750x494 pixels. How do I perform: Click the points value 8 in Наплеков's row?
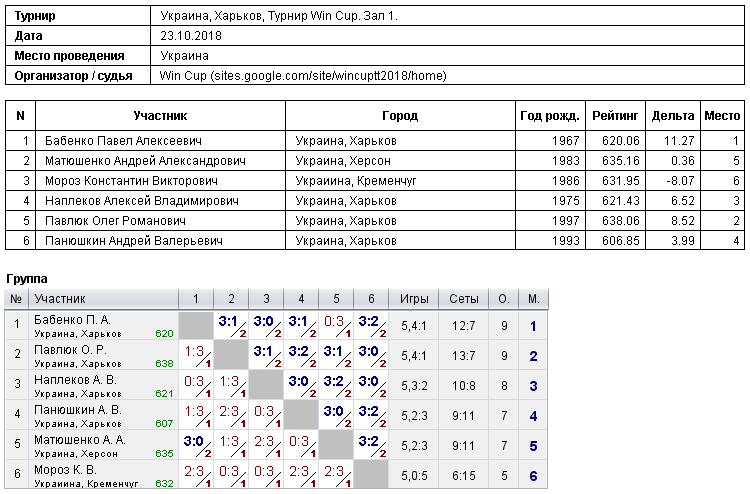[504, 386]
